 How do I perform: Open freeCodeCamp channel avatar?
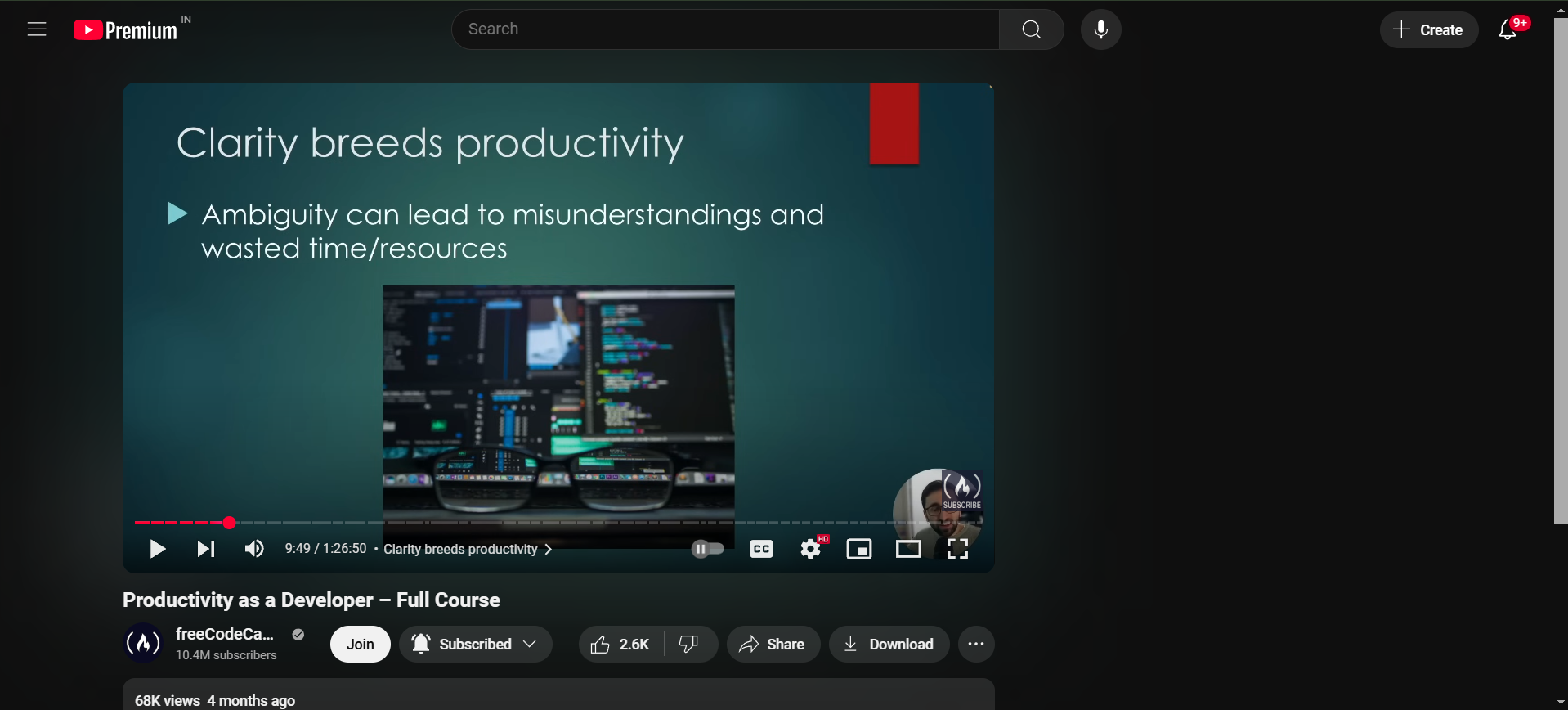click(x=143, y=644)
